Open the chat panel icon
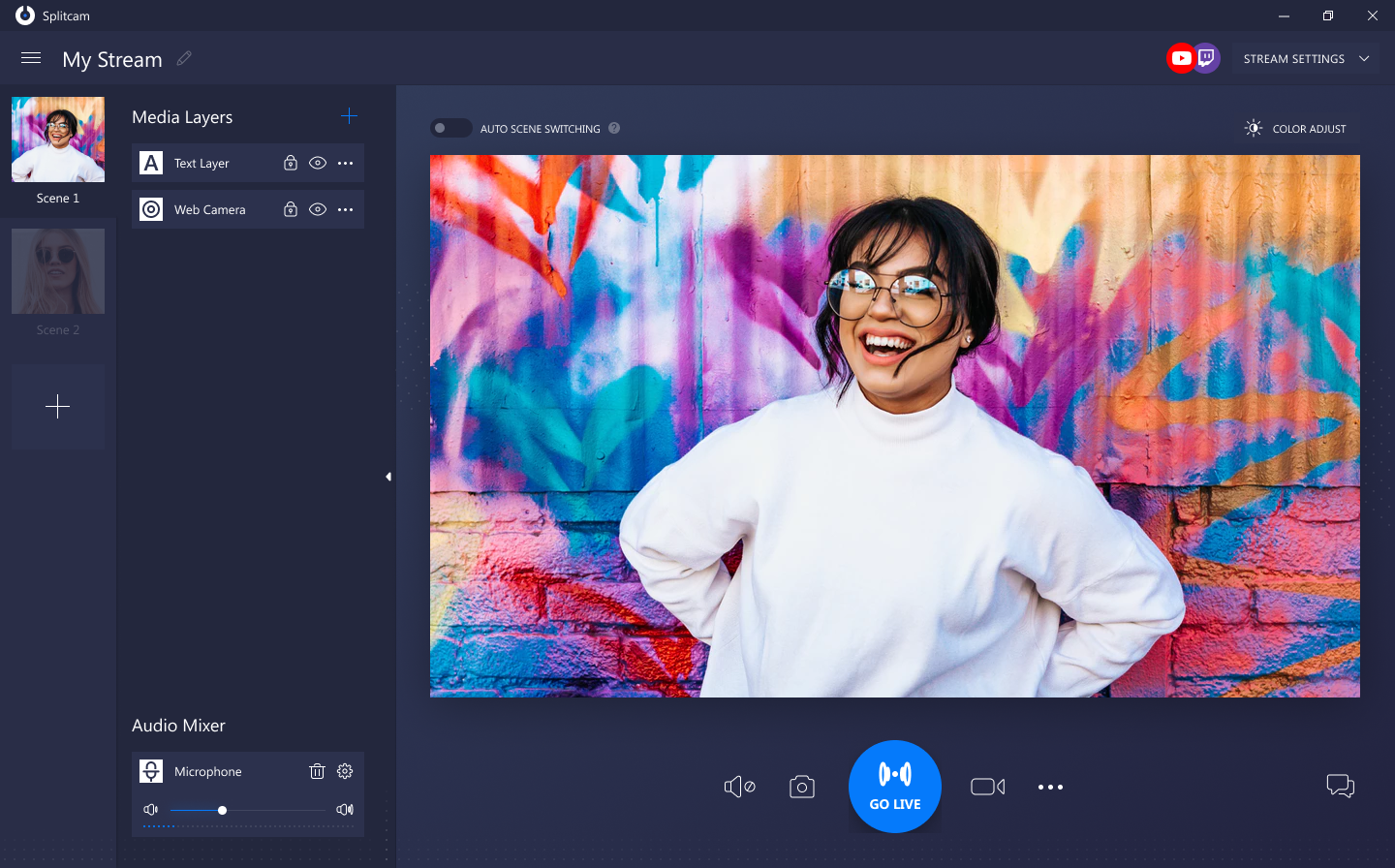The image size is (1395, 868). click(1340, 786)
